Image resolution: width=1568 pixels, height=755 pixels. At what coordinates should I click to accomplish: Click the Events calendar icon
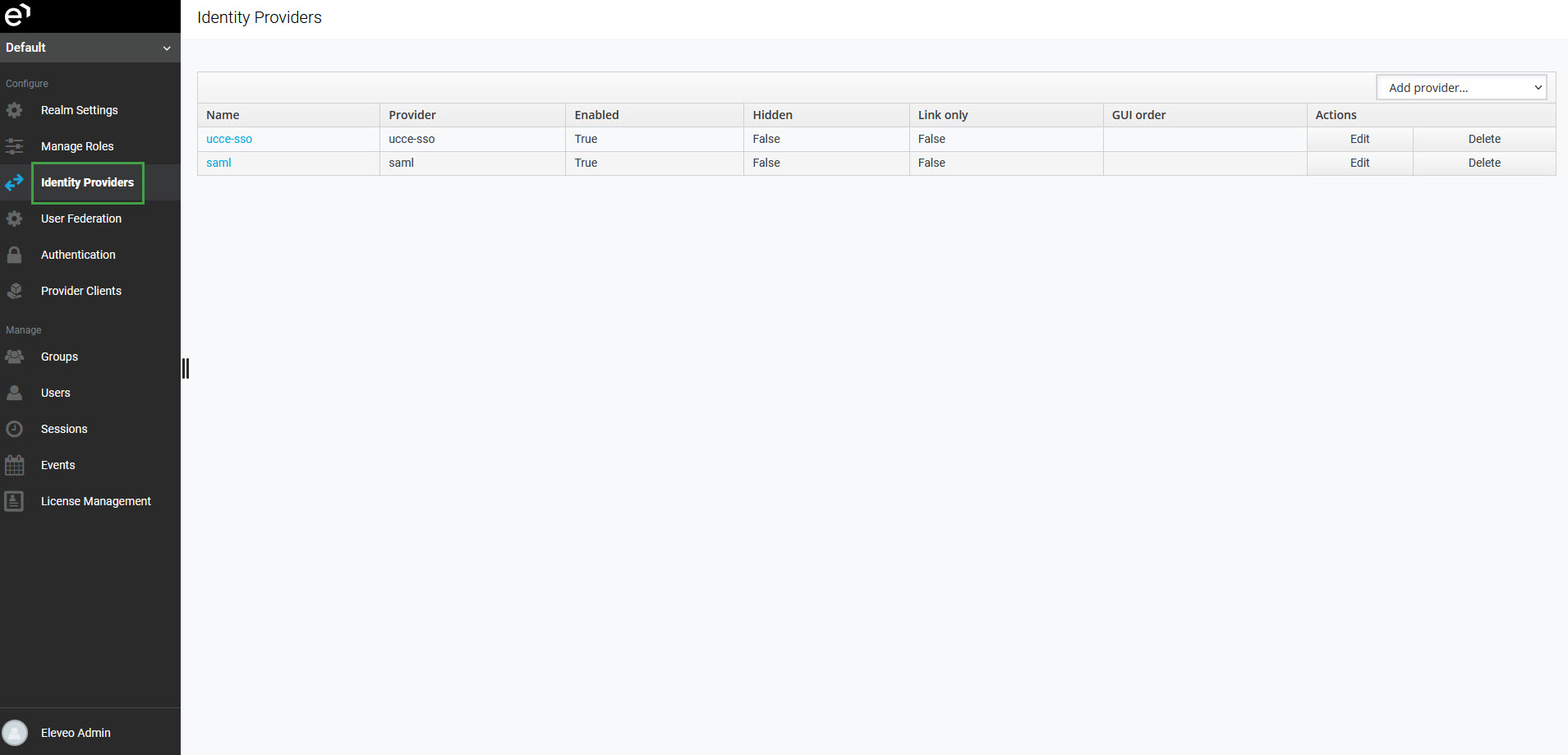15,465
